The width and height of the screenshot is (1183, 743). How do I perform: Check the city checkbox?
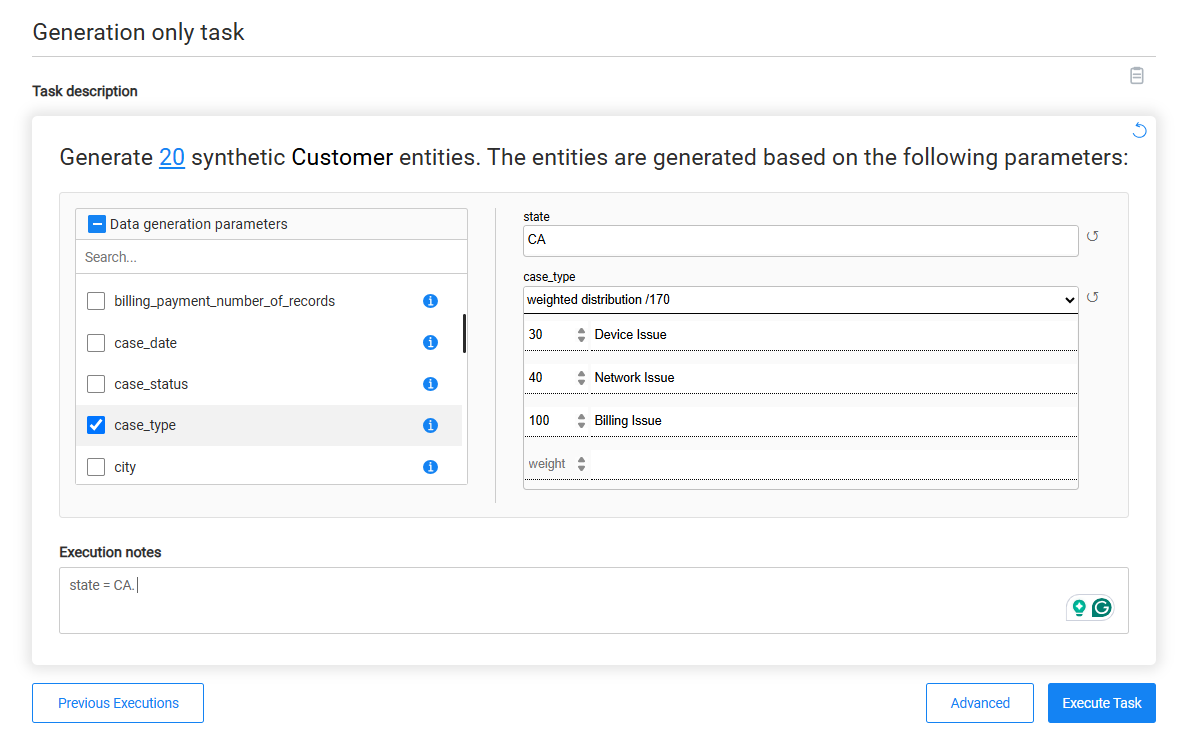click(x=96, y=467)
